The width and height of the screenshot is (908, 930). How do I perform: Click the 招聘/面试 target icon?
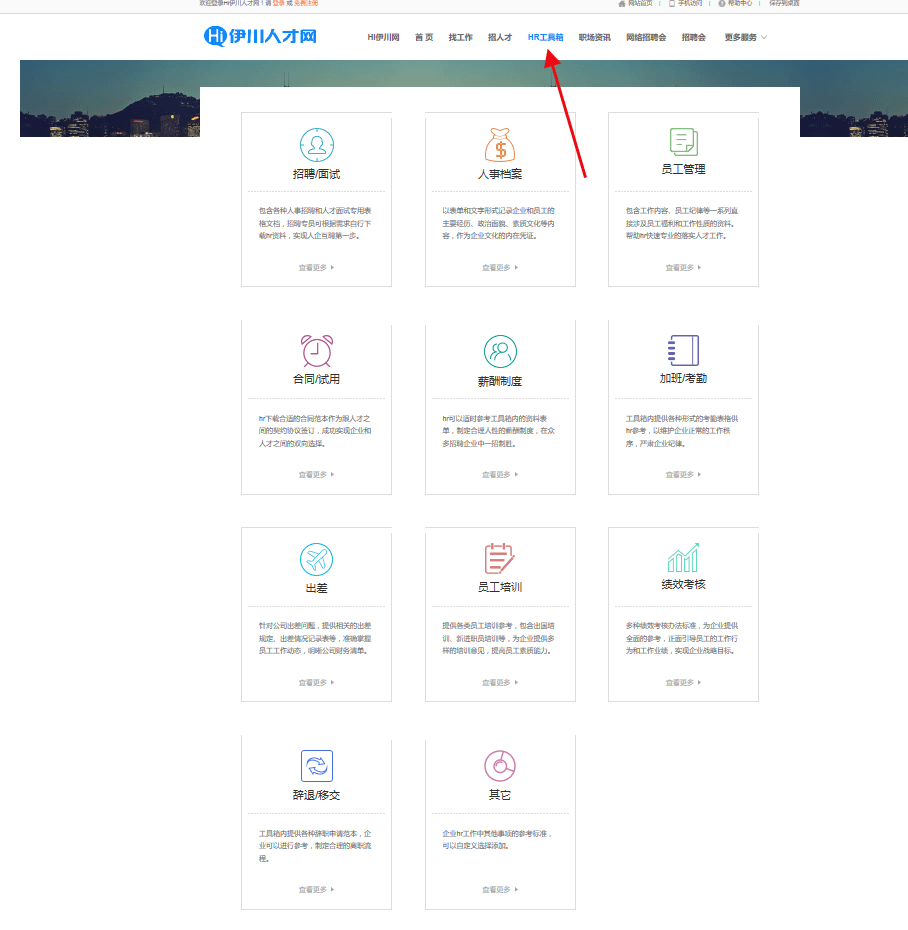[316, 144]
